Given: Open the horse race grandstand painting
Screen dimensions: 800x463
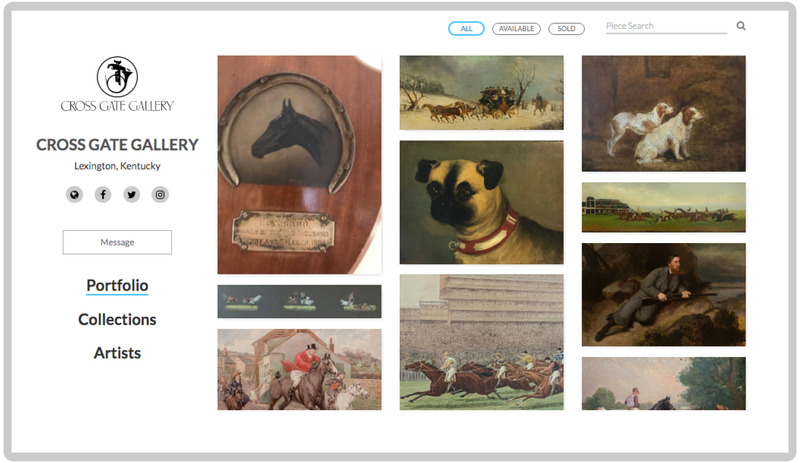Looking at the screenshot, I should point(481,342).
